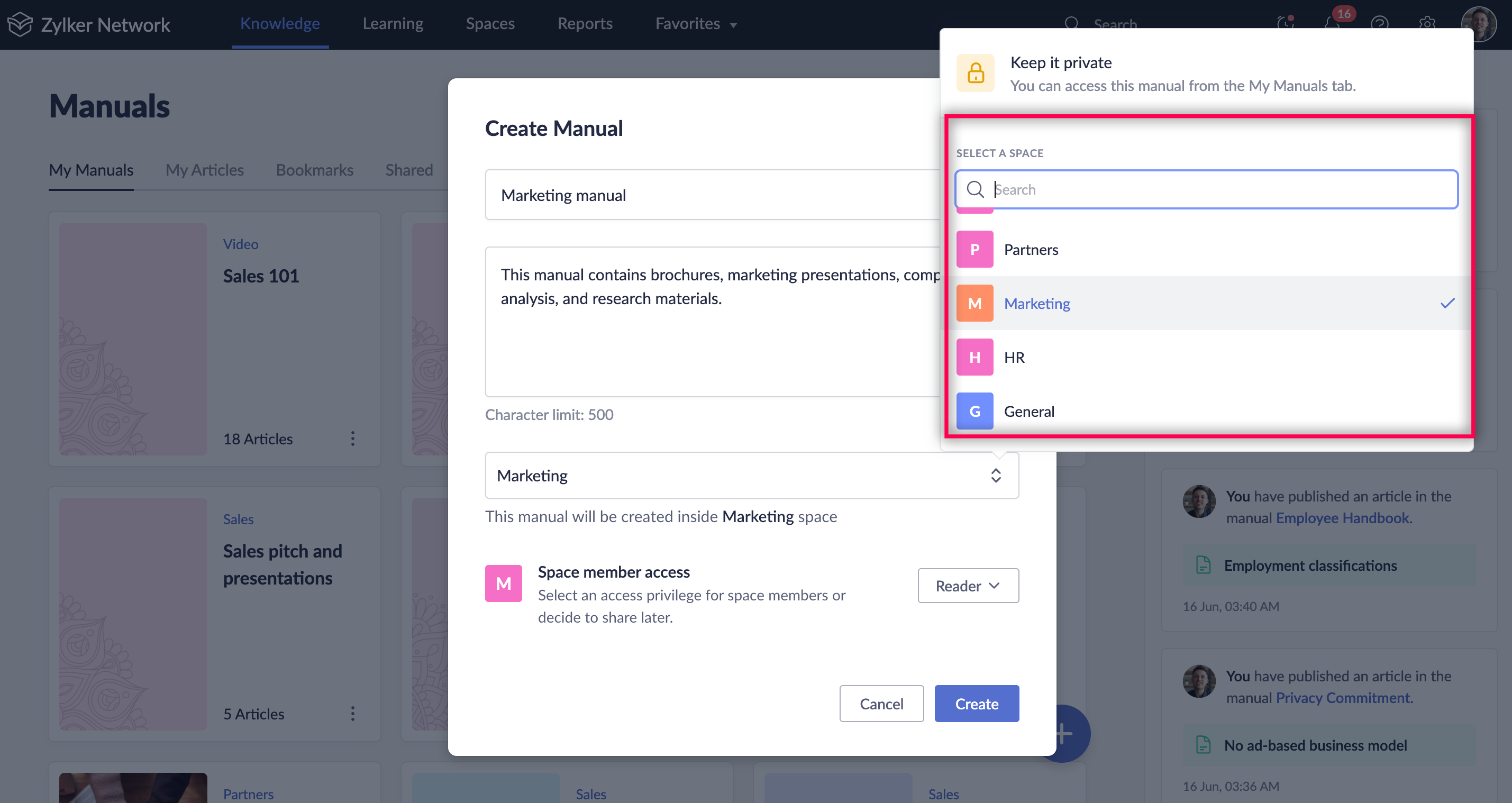Open the Learning menu item
Image resolution: width=1512 pixels, height=803 pixels.
pyautogui.click(x=393, y=23)
